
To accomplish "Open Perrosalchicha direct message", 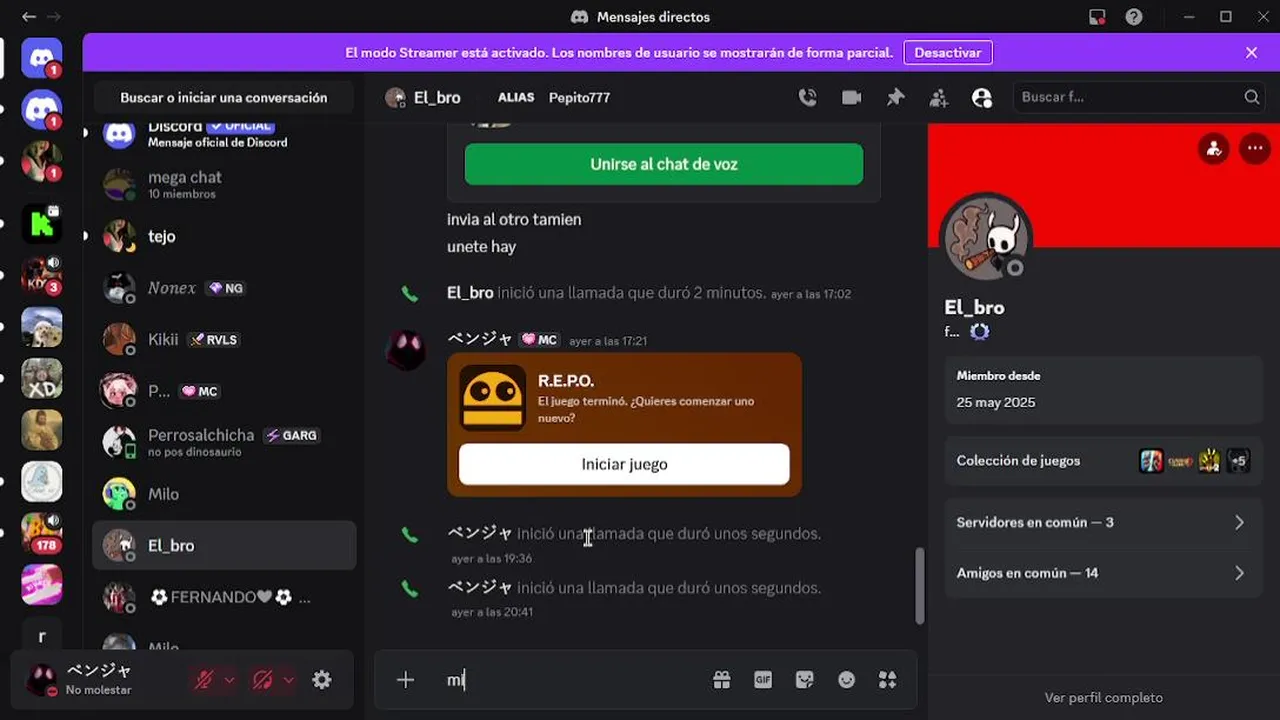I will tap(224, 442).
